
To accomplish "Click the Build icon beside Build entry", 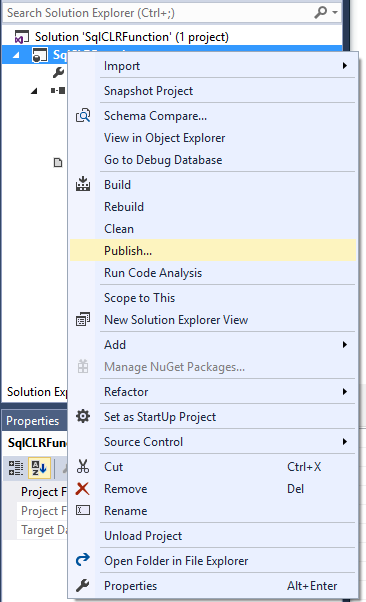I will click(83, 184).
